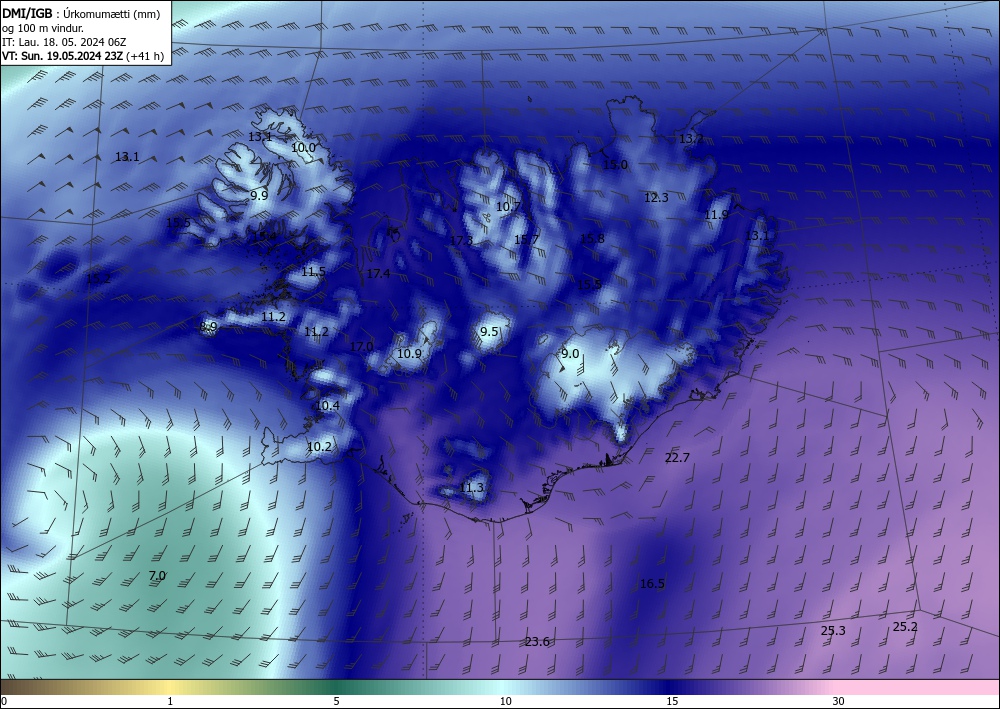Click the map value "10.9"
This screenshot has height=709, width=1000.
click(x=409, y=353)
